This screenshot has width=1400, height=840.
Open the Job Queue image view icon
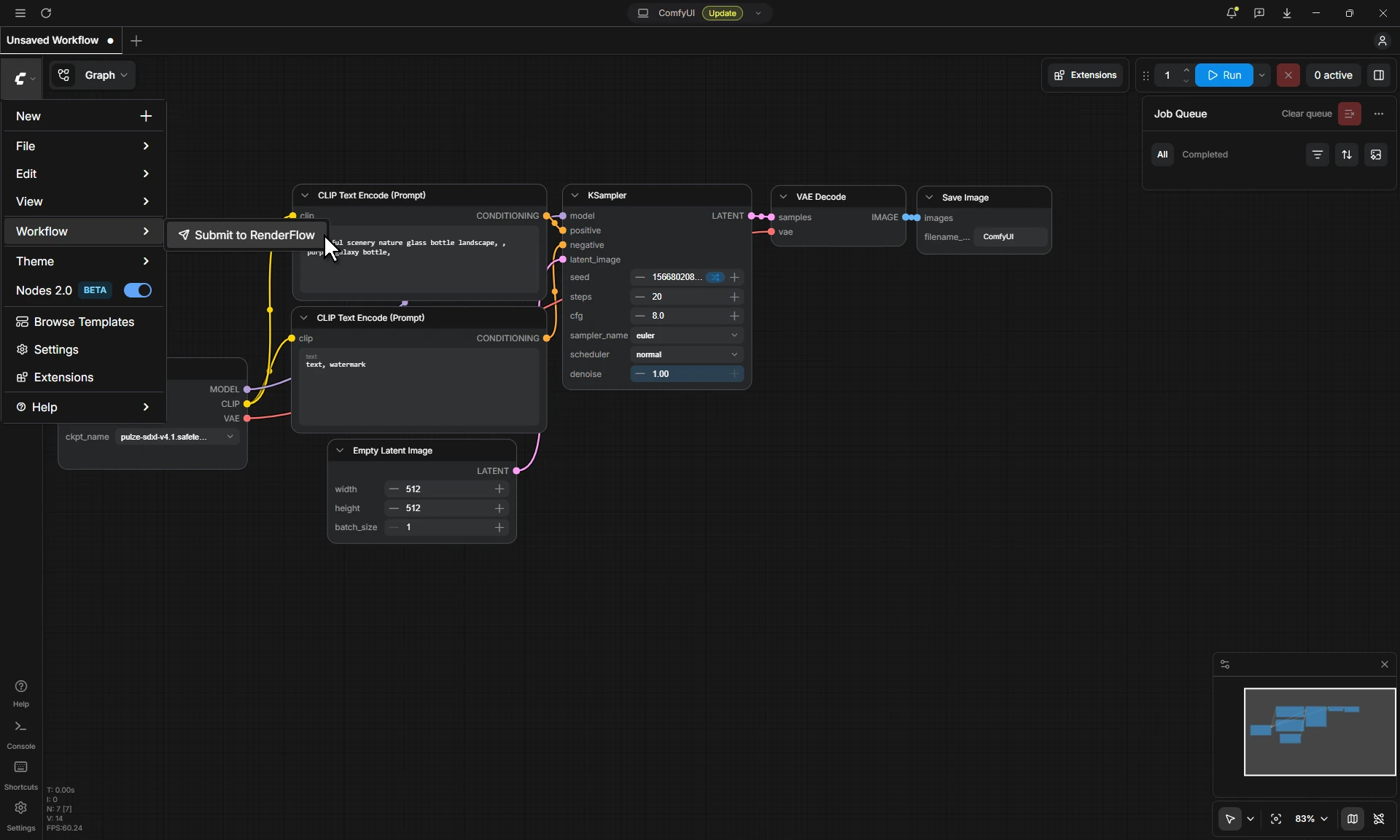click(x=1376, y=155)
